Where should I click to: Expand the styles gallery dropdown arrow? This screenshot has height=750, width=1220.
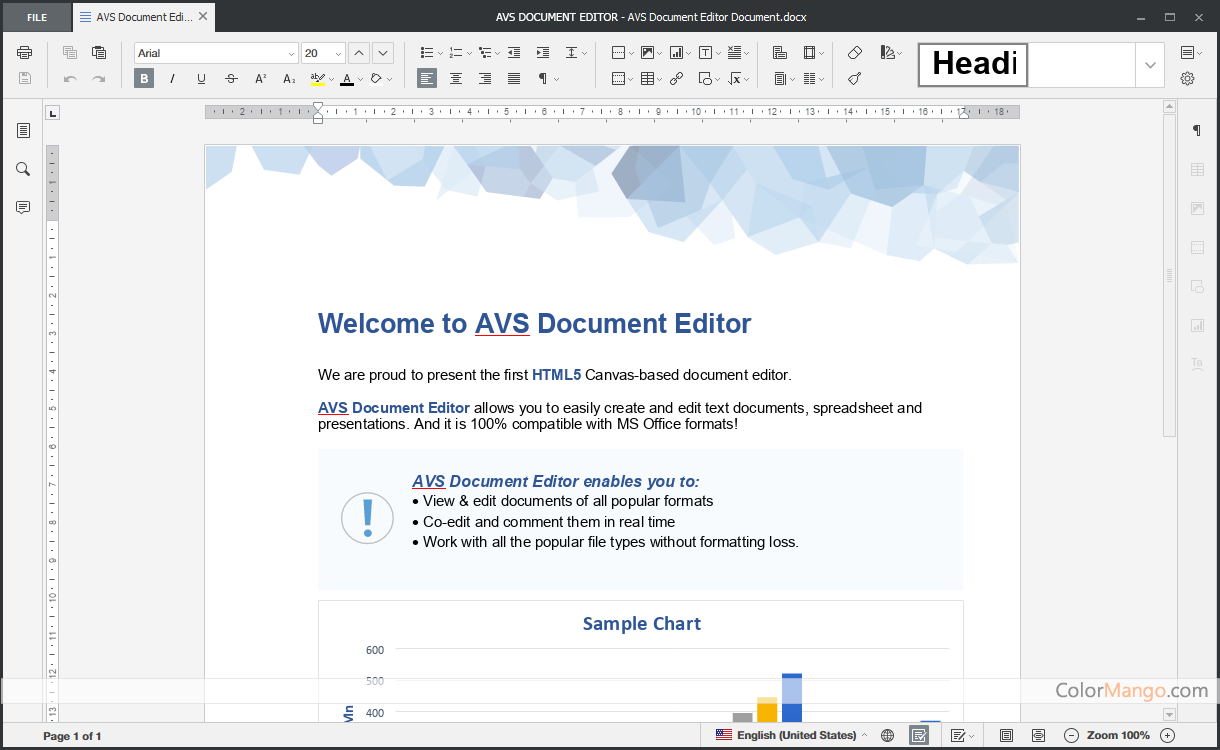pos(1150,65)
